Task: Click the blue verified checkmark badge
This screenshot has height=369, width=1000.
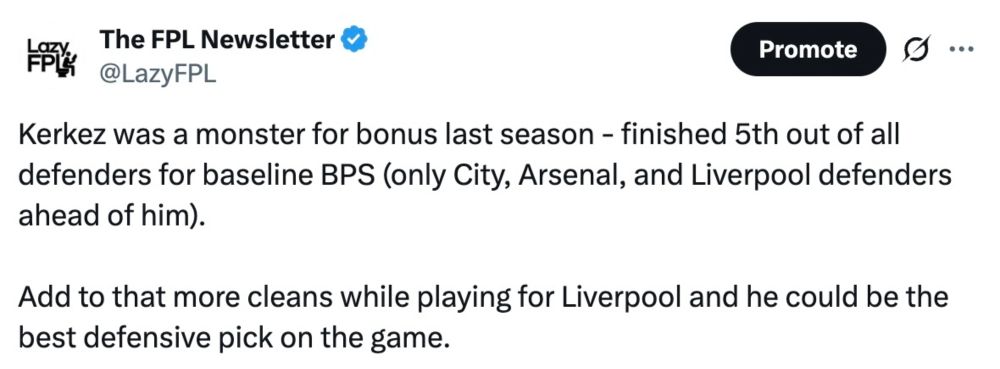Action: coord(354,40)
